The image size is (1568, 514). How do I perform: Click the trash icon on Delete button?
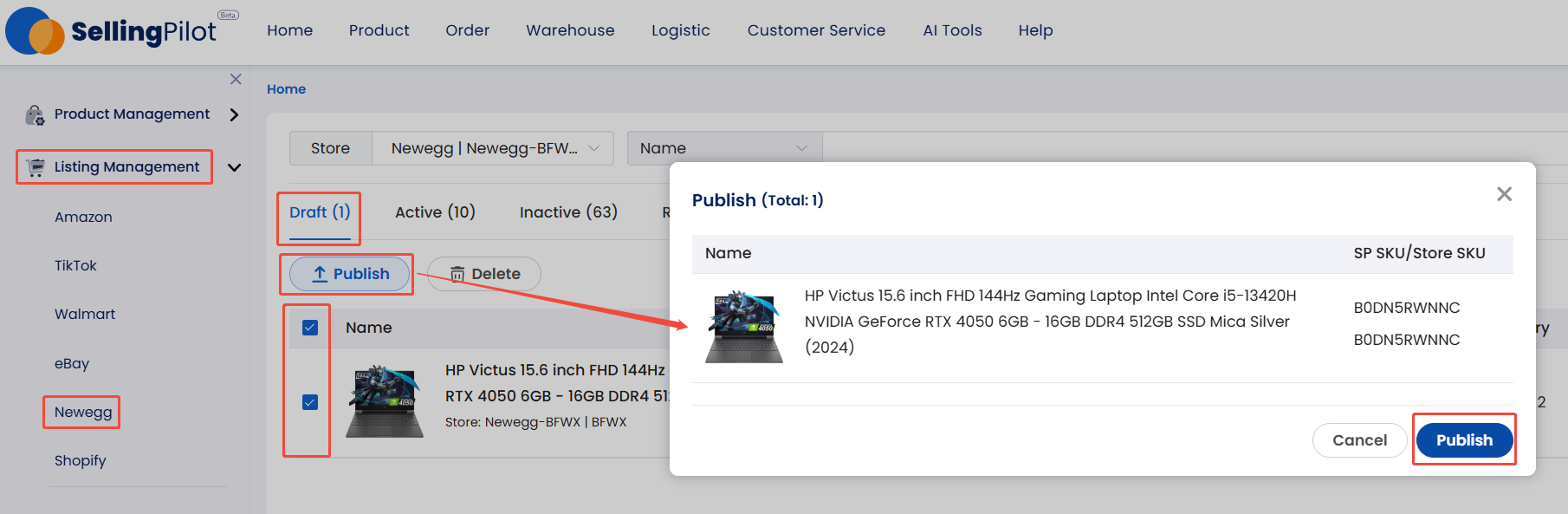457,274
